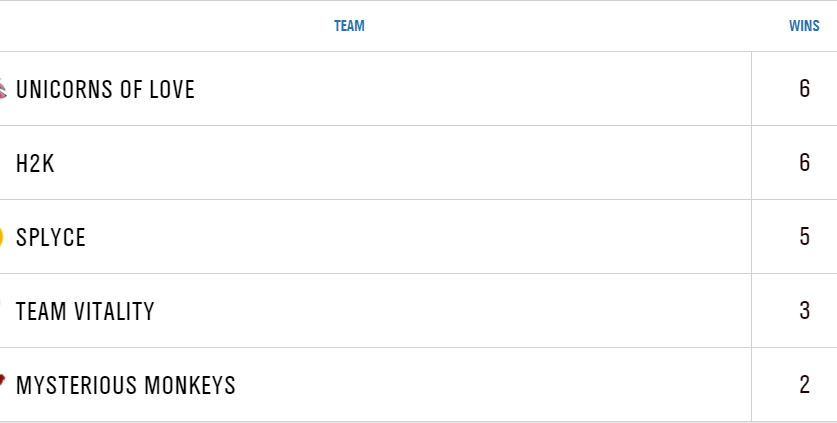Open the Mysterious Monkeys team name
The image size is (837, 423).
pos(126,386)
